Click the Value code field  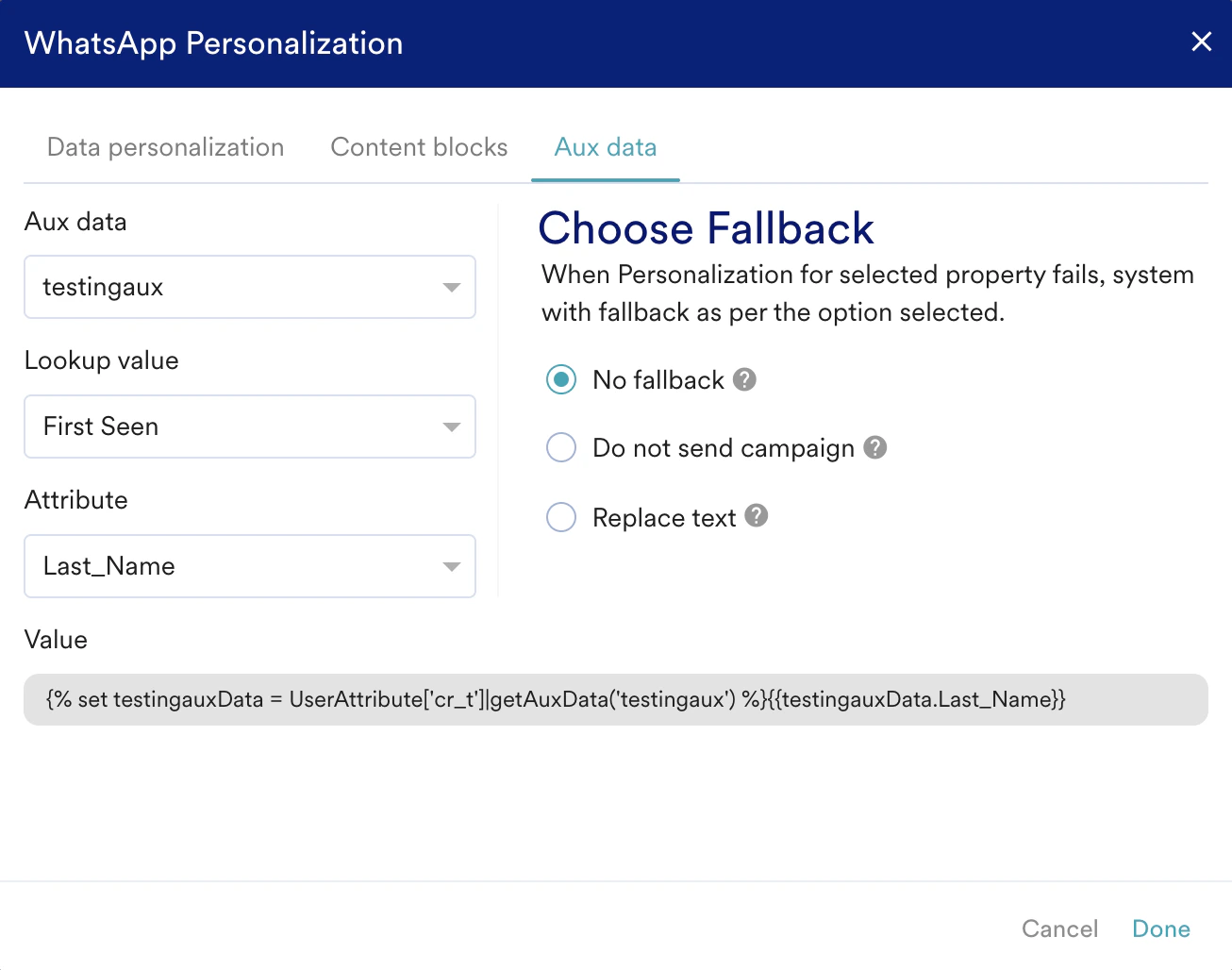tap(615, 699)
